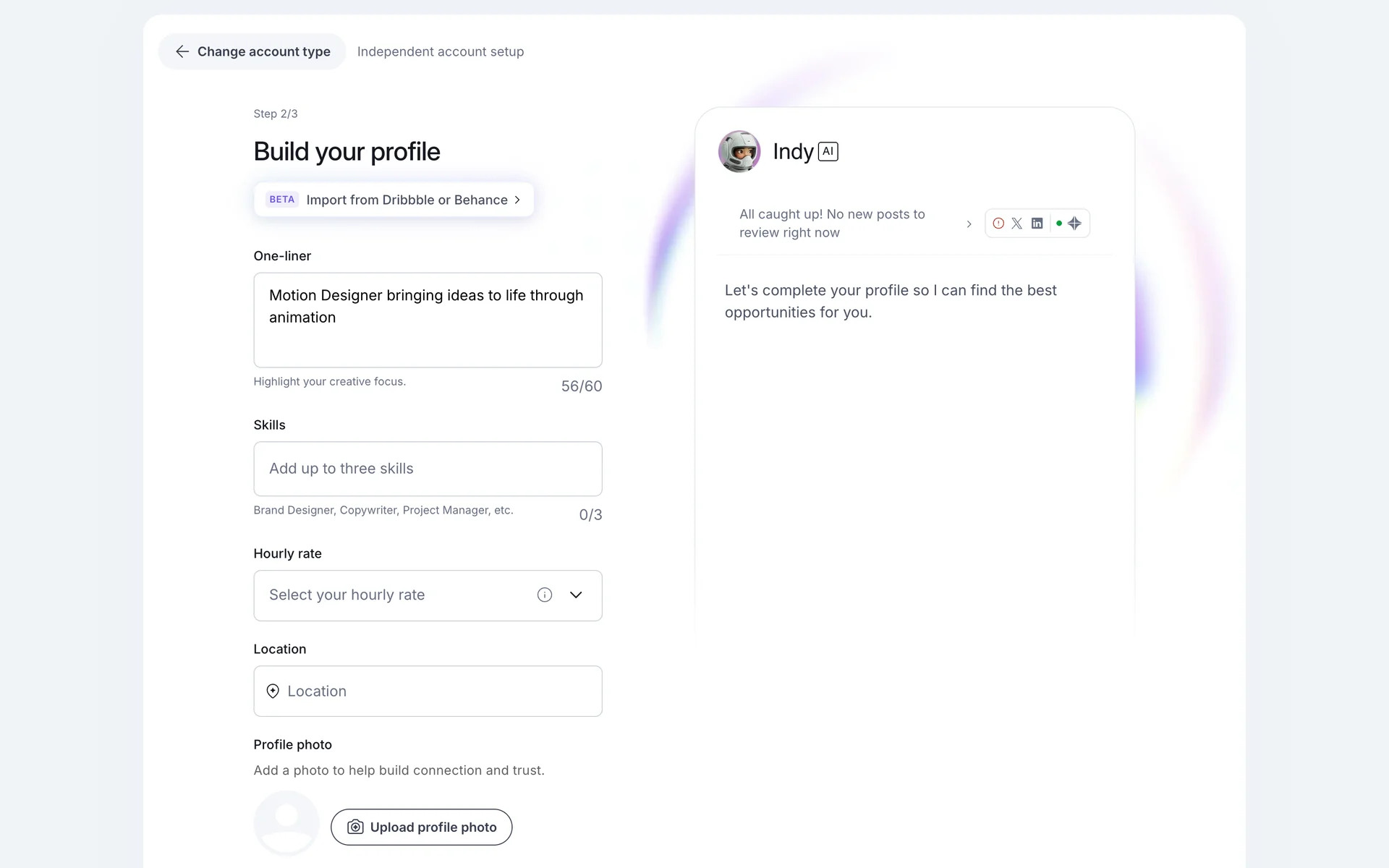The image size is (1389, 868).
Task: Focus the One-liner text area
Action: [x=428, y=320]
